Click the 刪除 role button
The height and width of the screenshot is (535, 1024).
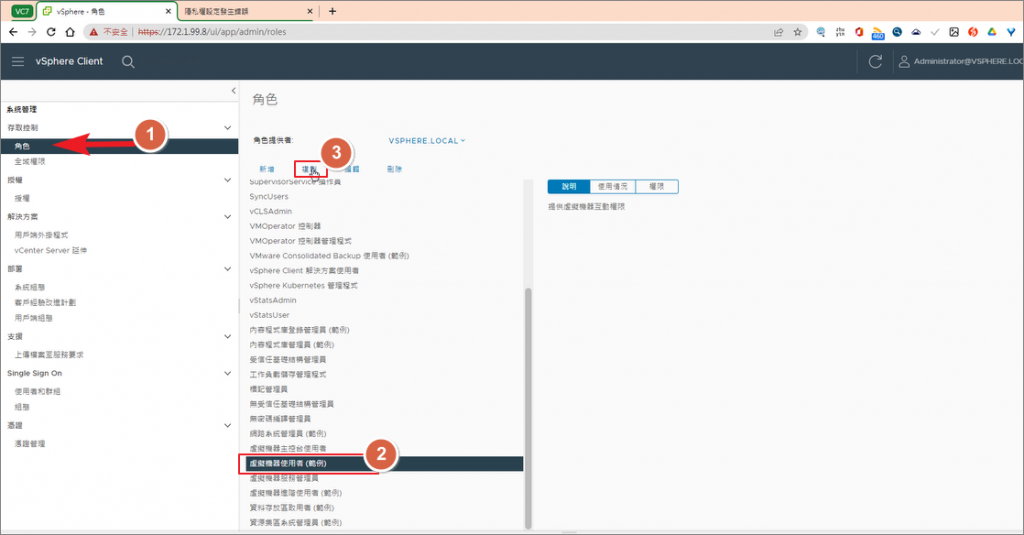[x=394, y=169]
